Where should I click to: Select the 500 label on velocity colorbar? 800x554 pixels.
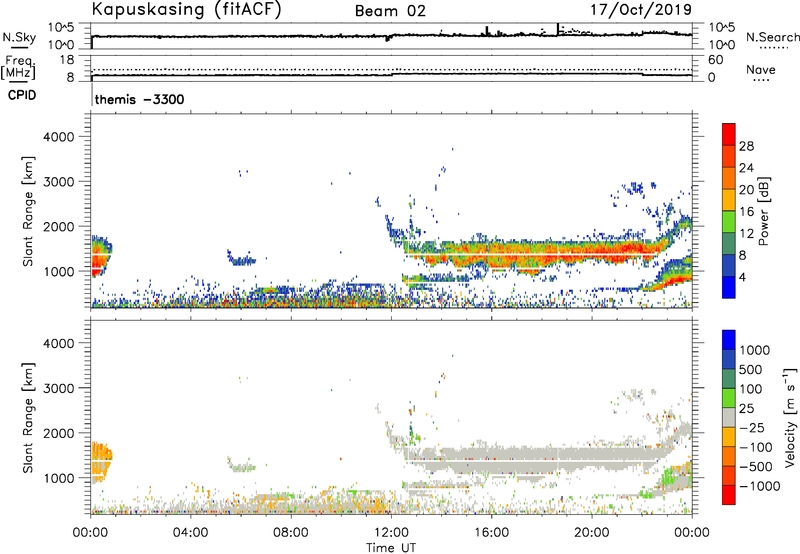pos(750,369)
